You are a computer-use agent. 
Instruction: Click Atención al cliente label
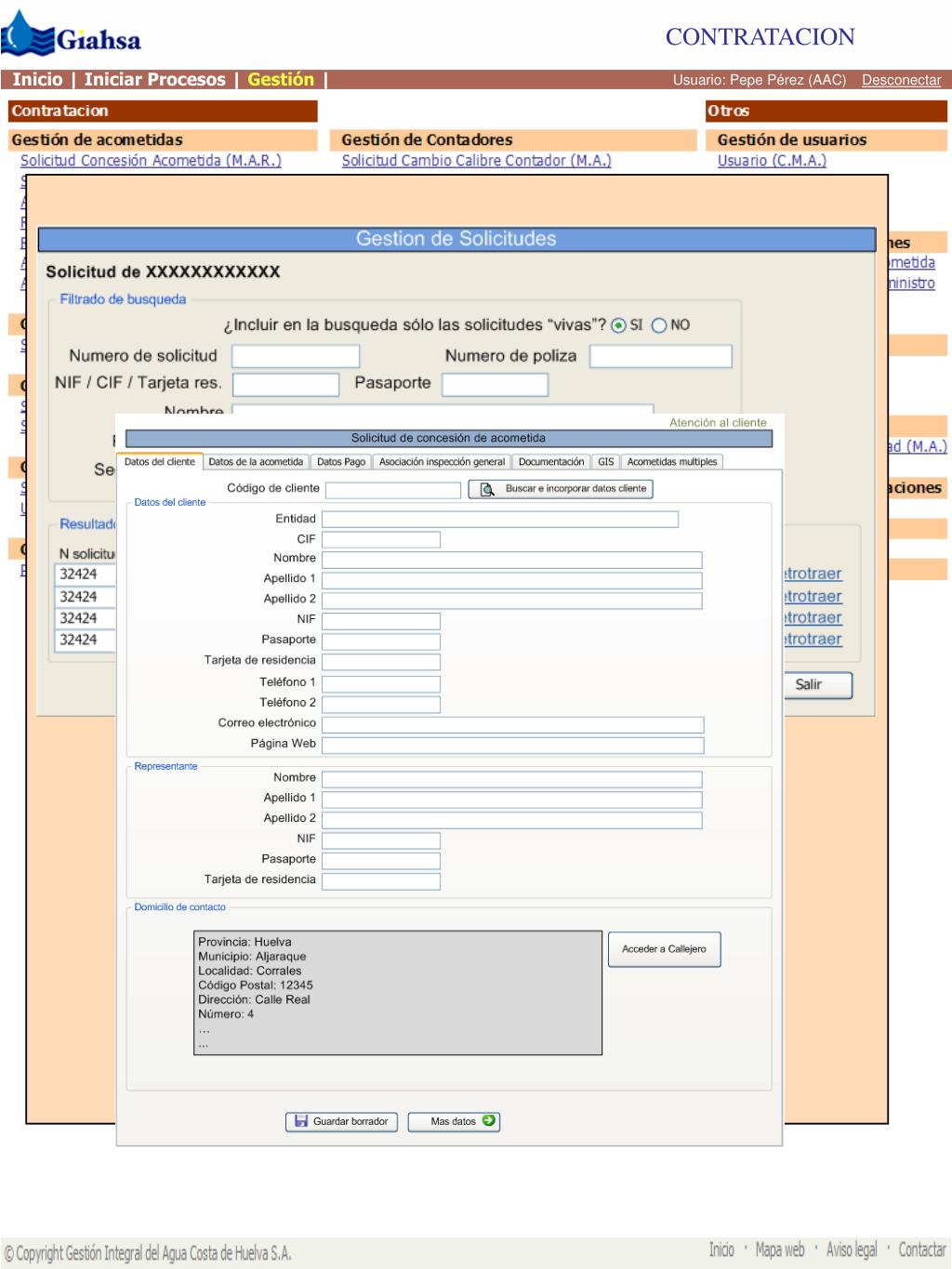tap(718, 422)
